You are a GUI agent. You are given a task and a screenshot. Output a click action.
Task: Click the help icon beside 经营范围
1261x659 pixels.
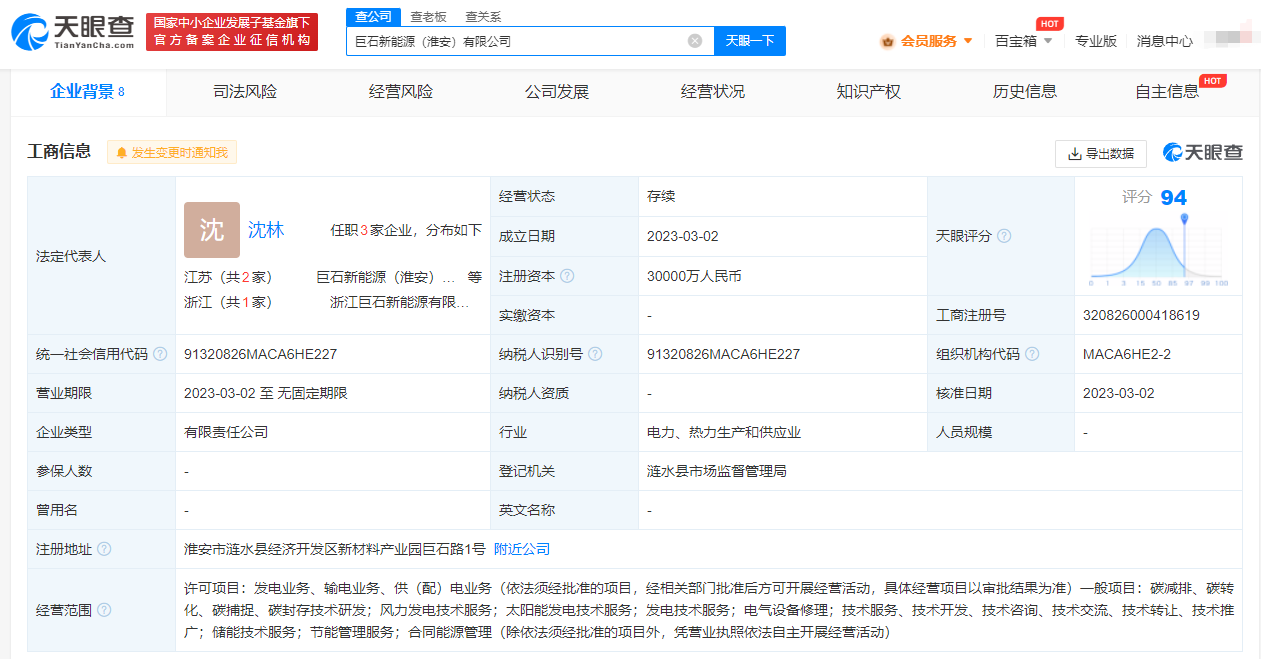[x=104, y=610]
